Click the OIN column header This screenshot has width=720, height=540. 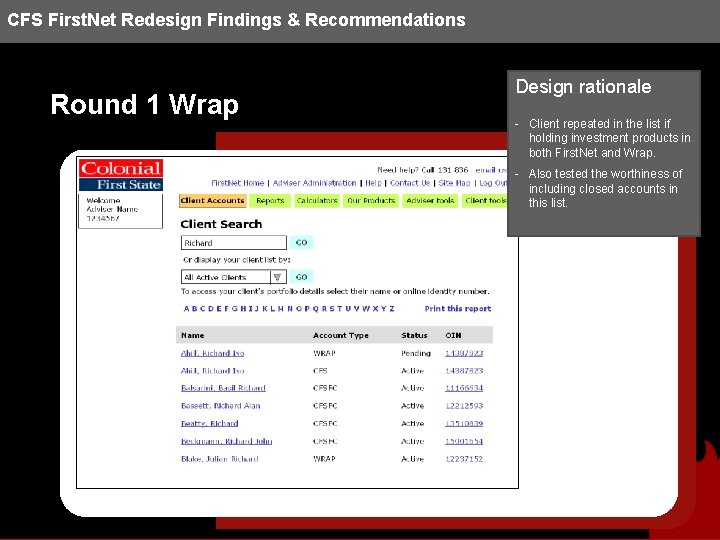pyautogui.click(x=453, y=335)
